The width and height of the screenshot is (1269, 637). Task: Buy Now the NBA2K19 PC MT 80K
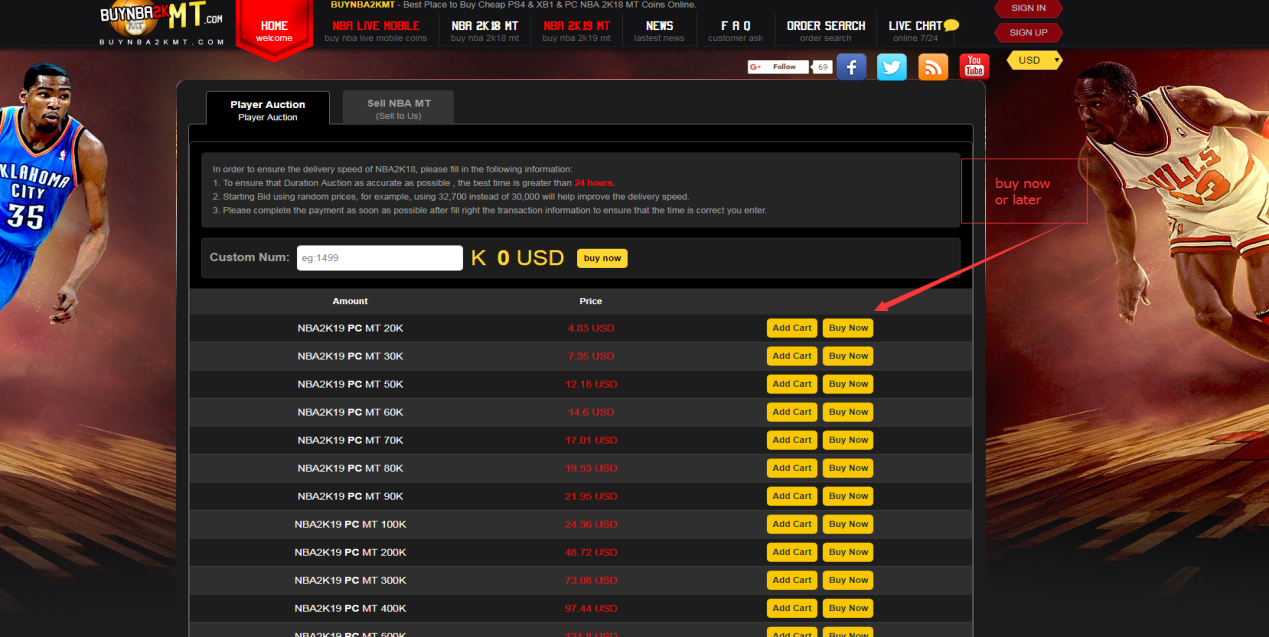pos(848,468)
